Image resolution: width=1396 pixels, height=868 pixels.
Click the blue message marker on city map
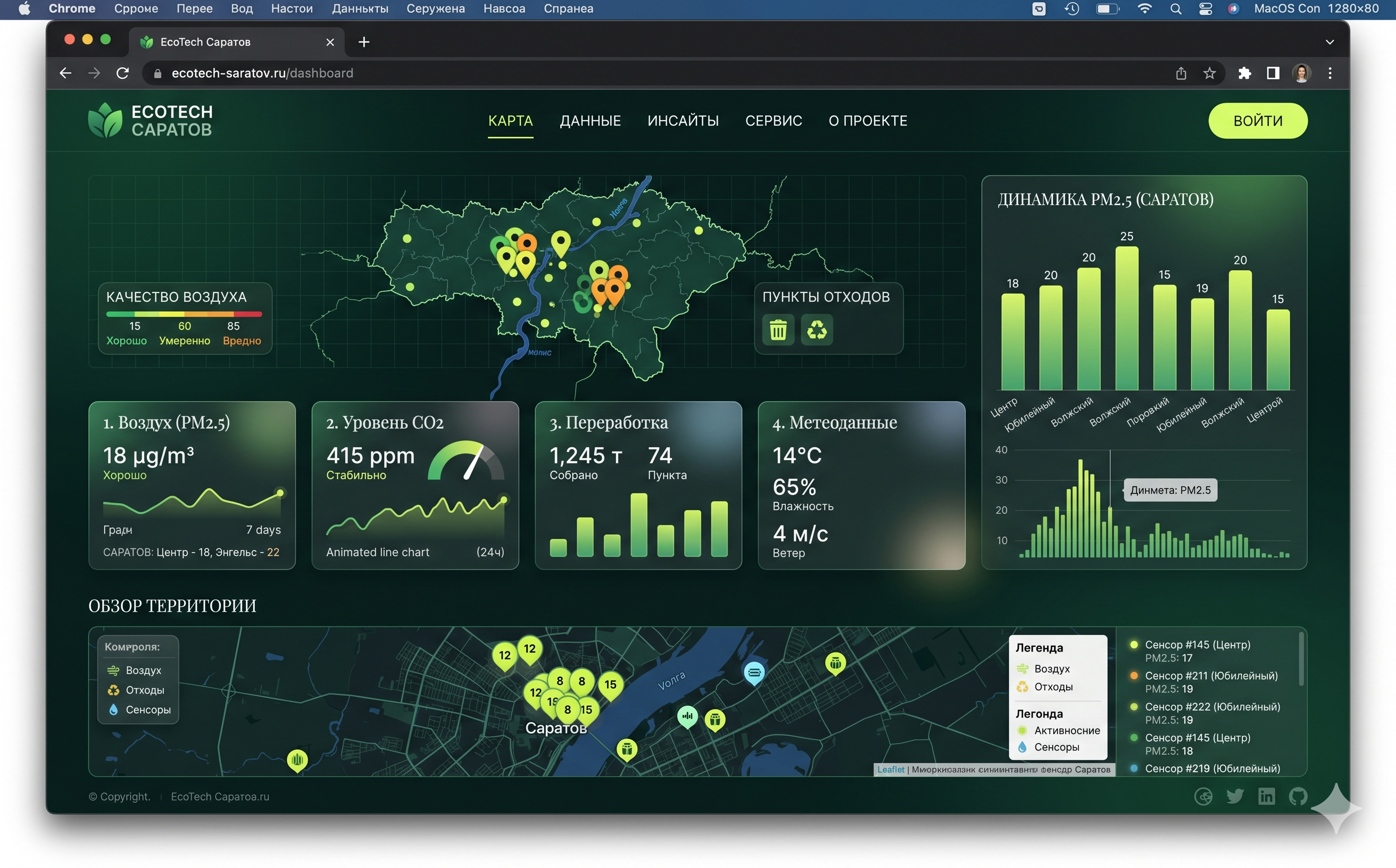coord(754,672)
